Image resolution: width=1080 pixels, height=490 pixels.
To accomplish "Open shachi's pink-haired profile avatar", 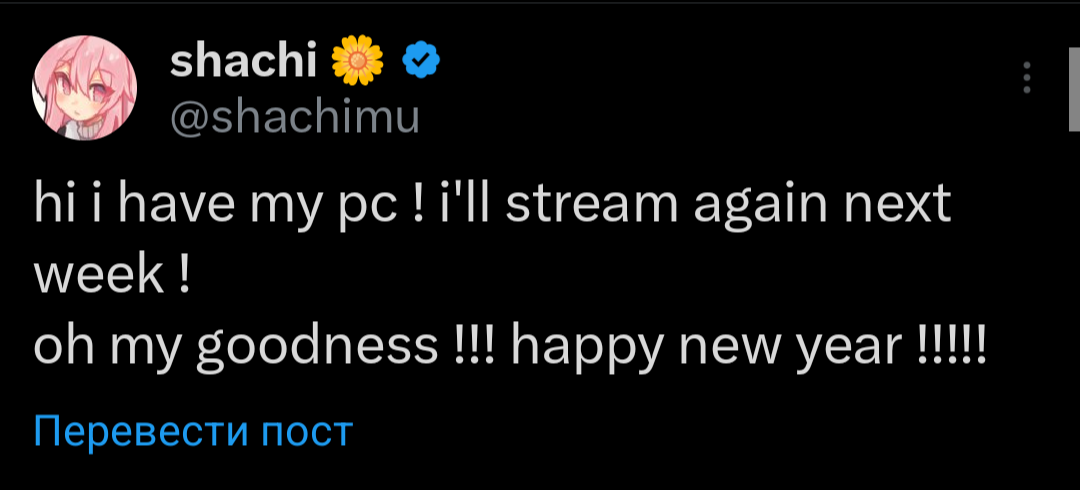I will click(x=78, y=92).
